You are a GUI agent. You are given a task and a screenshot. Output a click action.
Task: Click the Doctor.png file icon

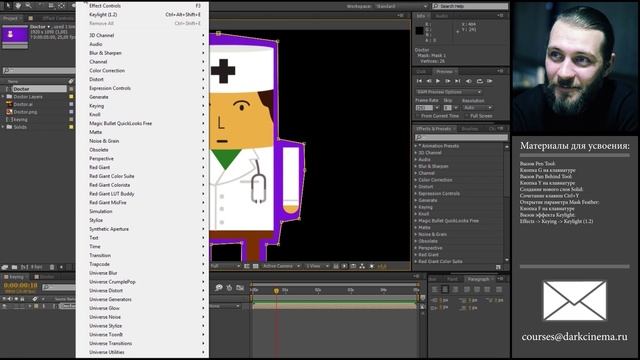pyautogui.click(x=9, y=112)
